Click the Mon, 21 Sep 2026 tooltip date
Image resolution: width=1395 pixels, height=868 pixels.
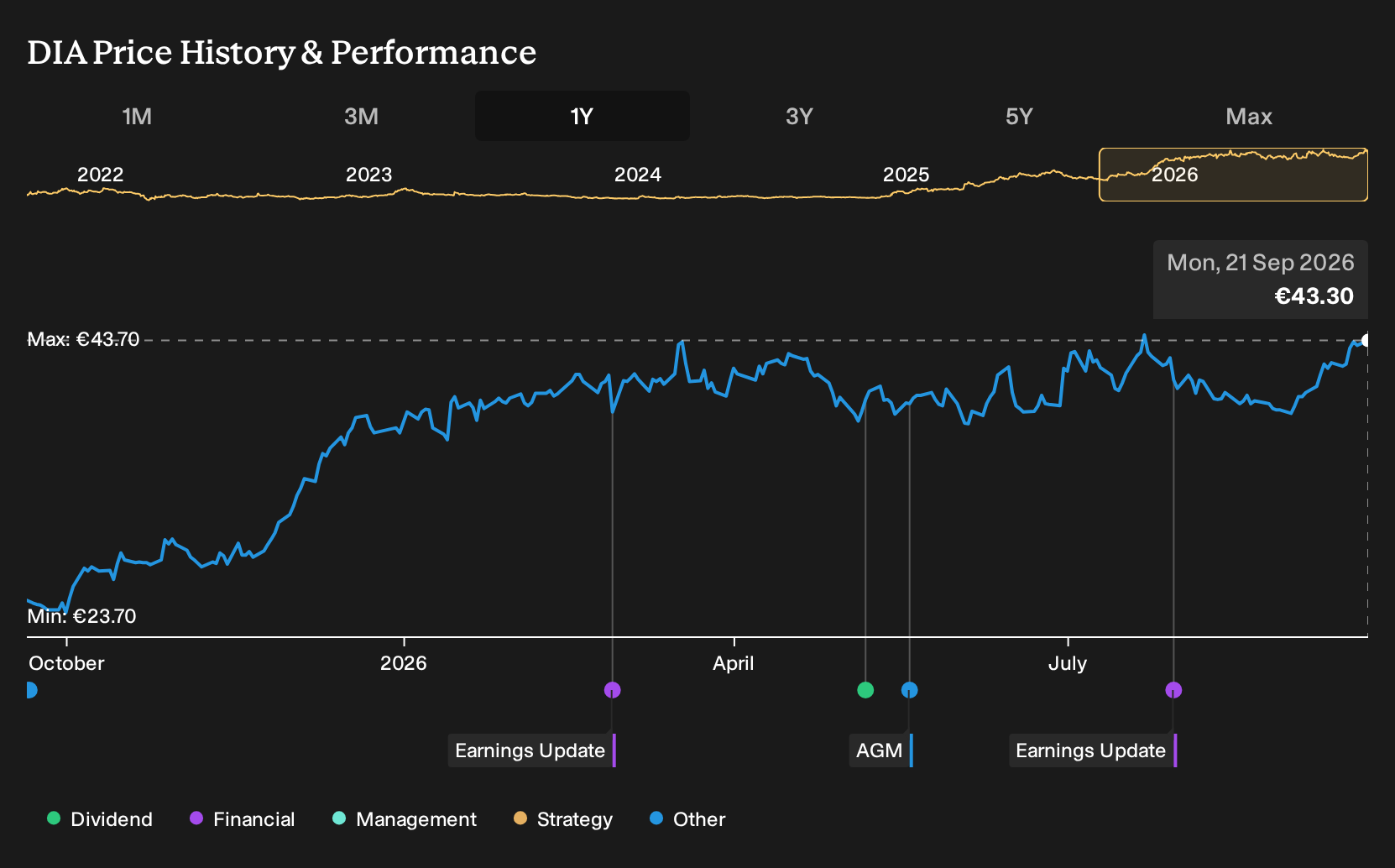(x=1261, y=263)
